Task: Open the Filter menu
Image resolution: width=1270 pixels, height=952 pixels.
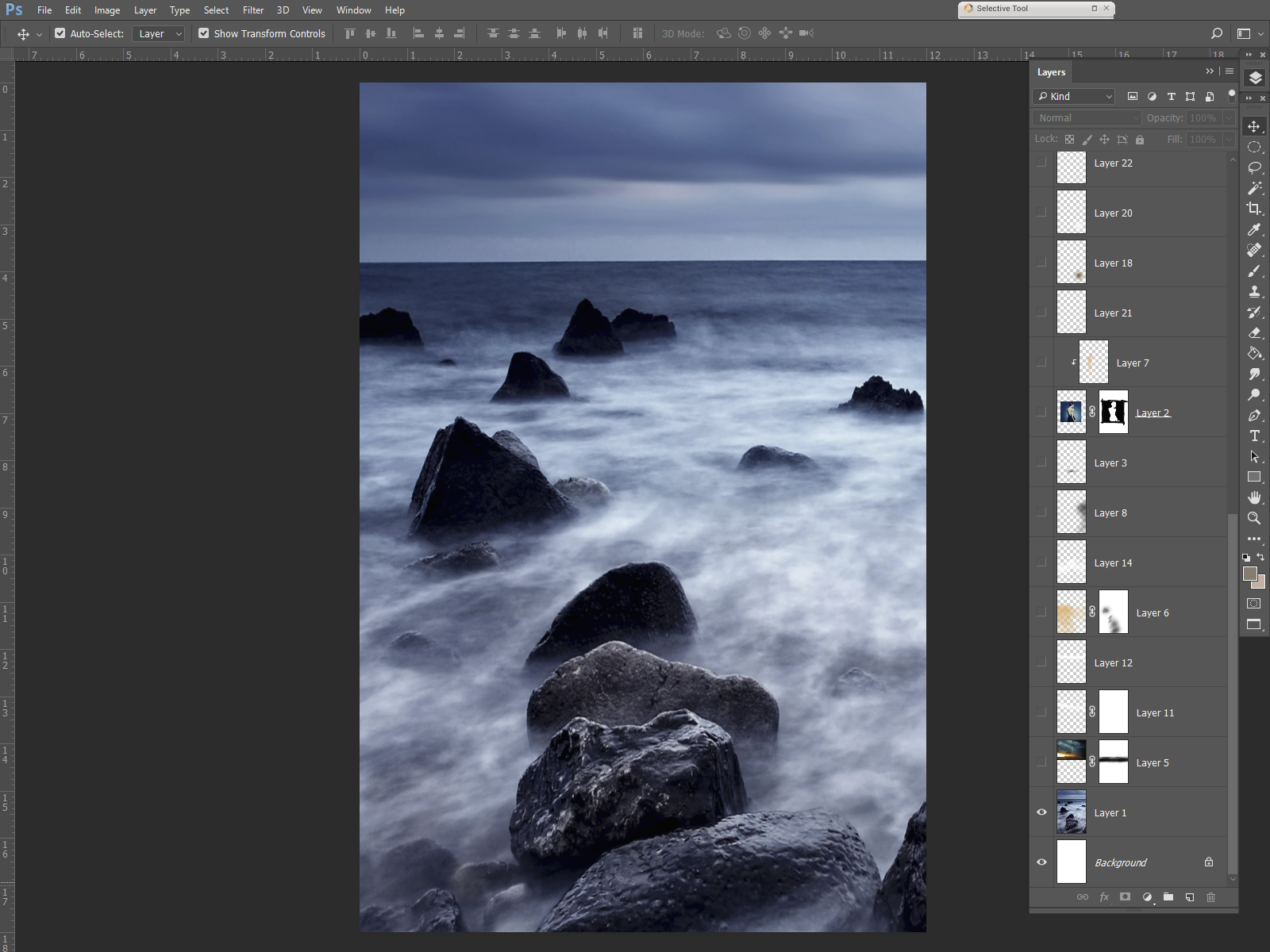Action: 252,10
